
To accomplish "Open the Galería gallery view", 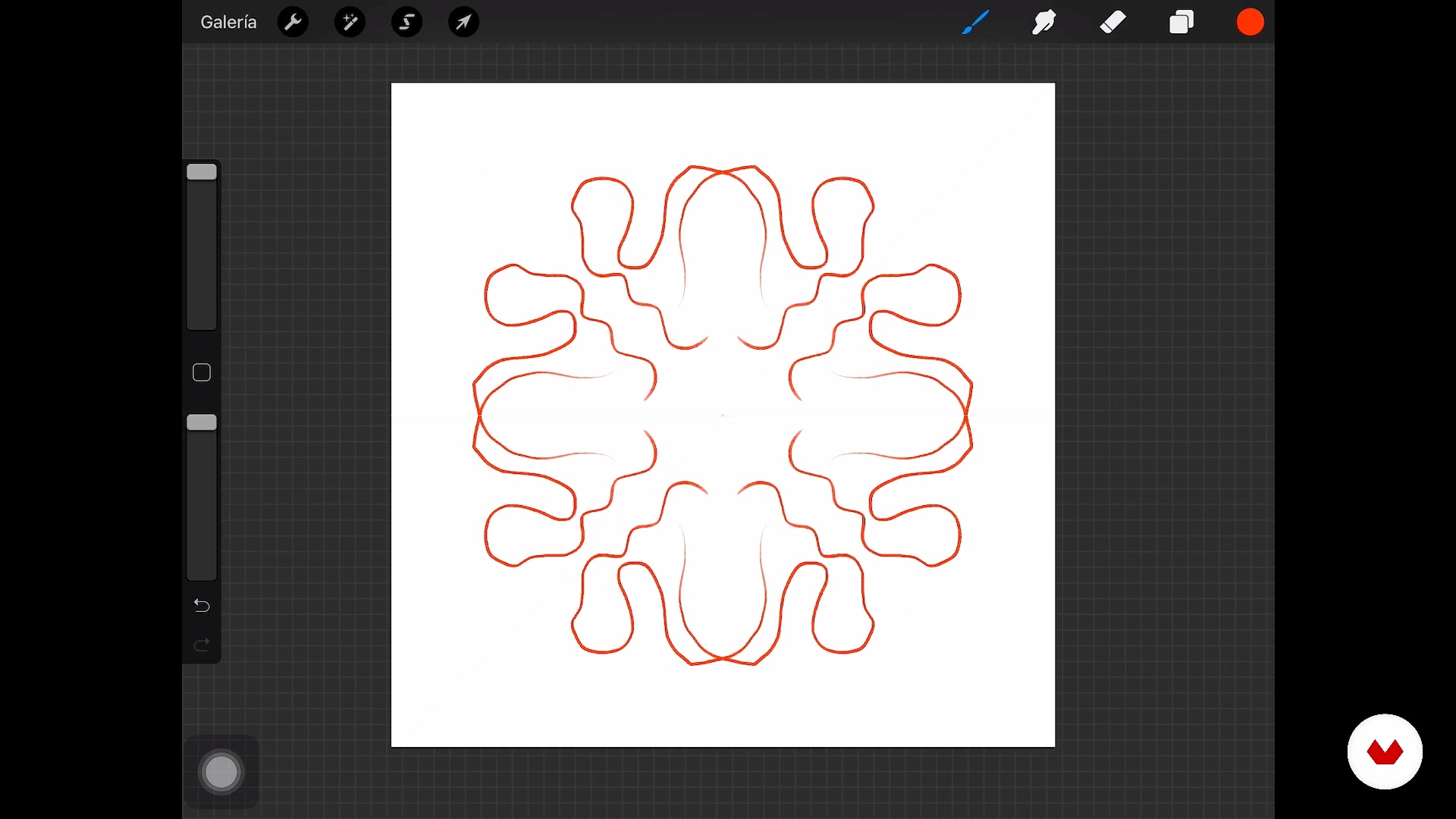I will [228, 23].
